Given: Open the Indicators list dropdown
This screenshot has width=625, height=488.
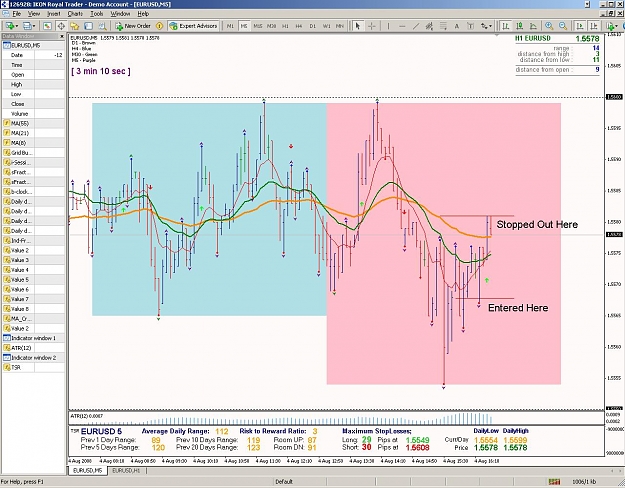Looking at the screenshot, I should (x=612, y=26).
